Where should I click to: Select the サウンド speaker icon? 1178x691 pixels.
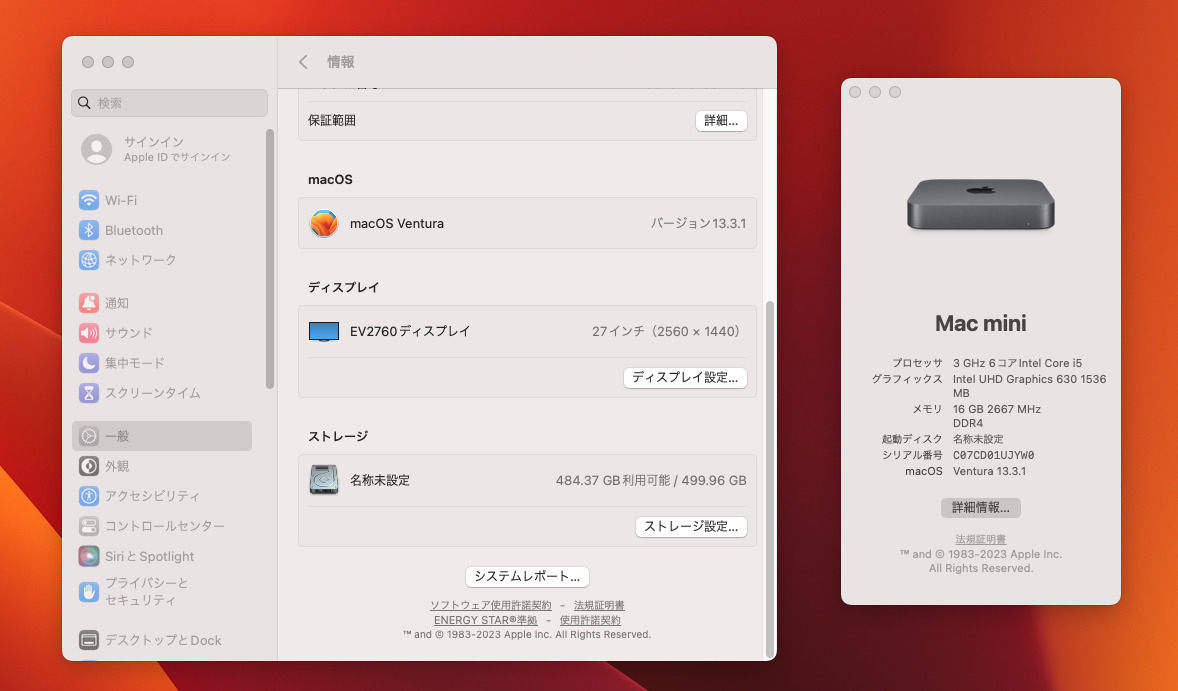coord(89,333)
